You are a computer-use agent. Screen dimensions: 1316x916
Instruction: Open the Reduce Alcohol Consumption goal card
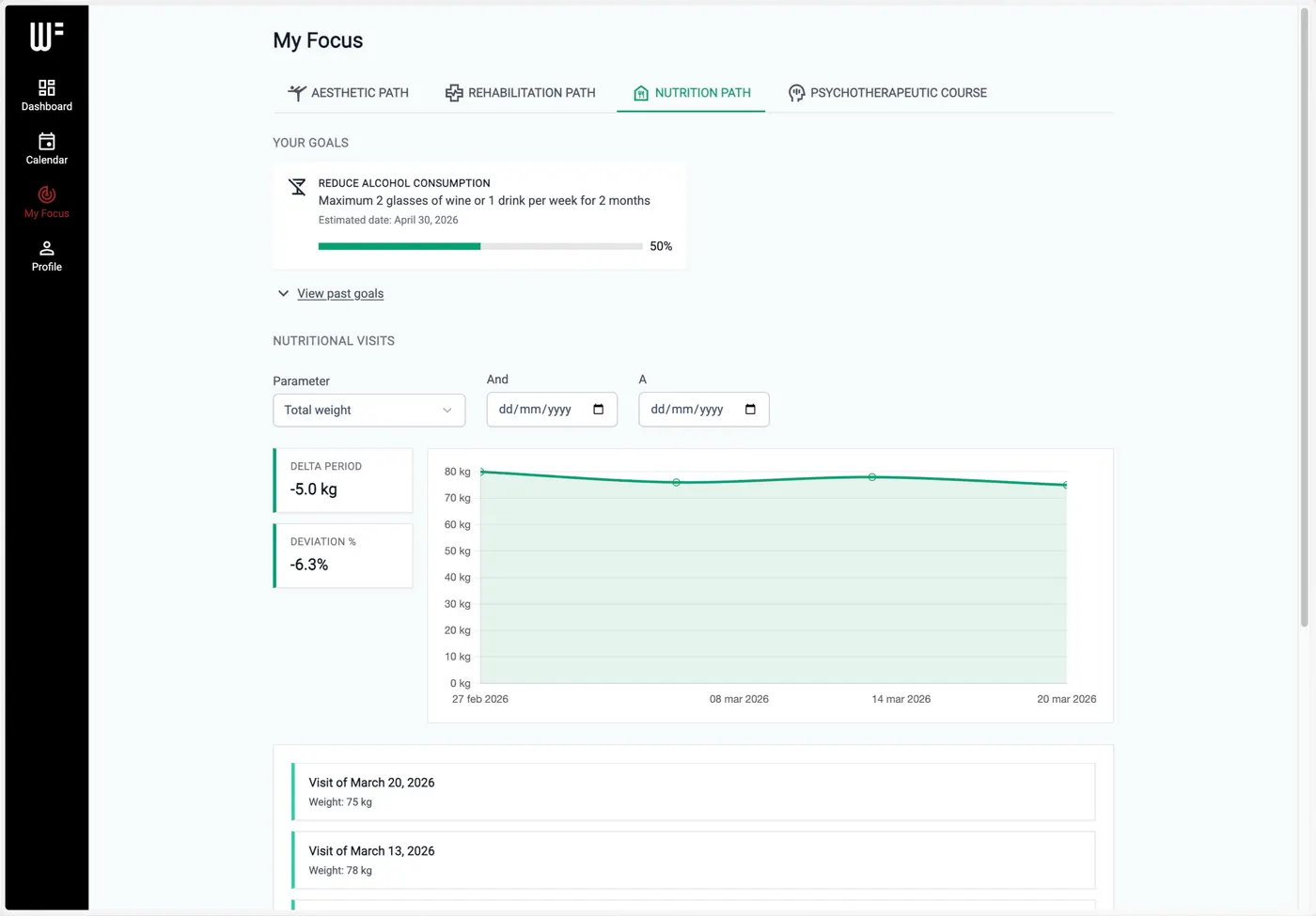[480, 216]
